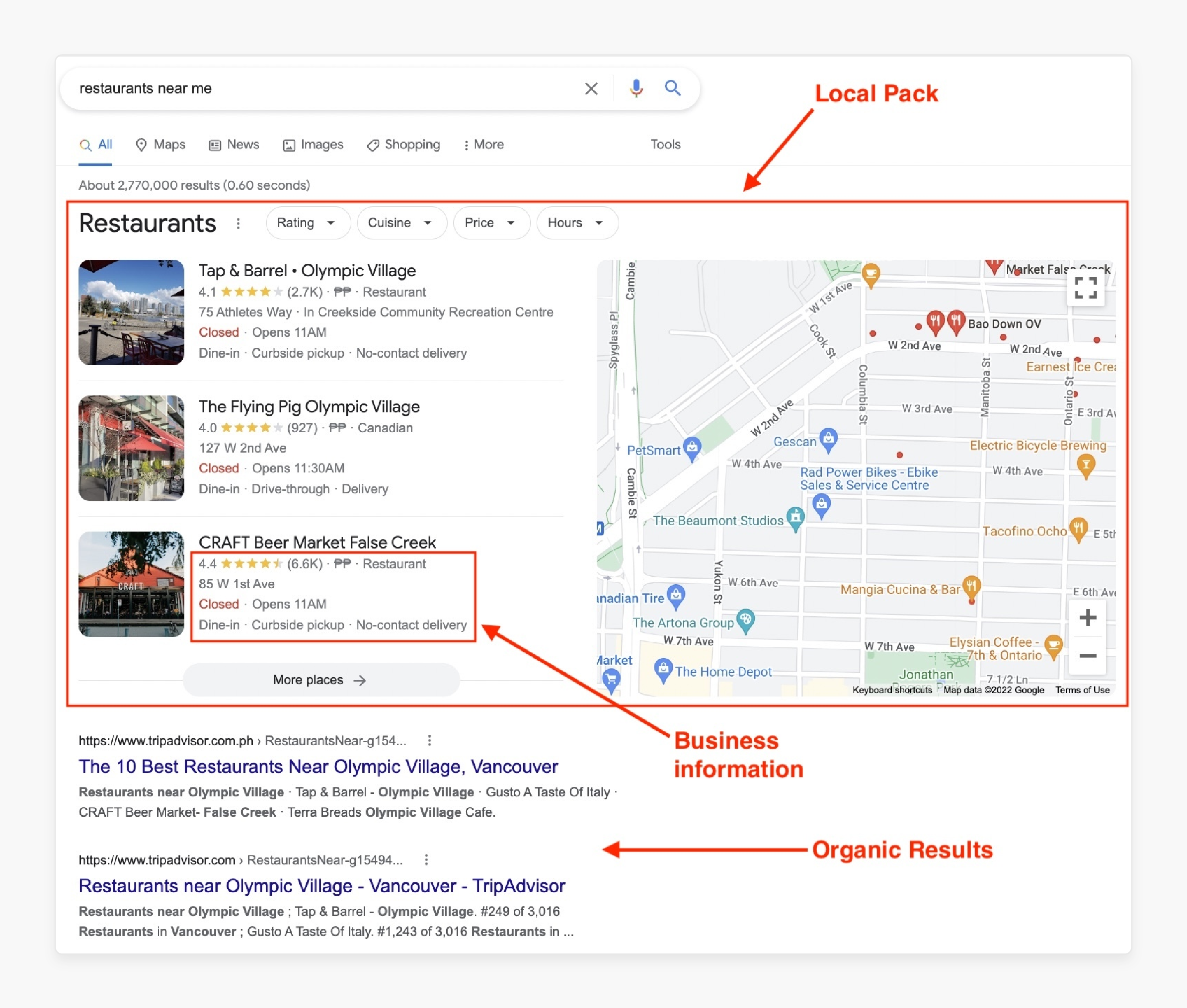Open the Price filter dropdown
The image size is (1187, 1008).
[491, 223]
